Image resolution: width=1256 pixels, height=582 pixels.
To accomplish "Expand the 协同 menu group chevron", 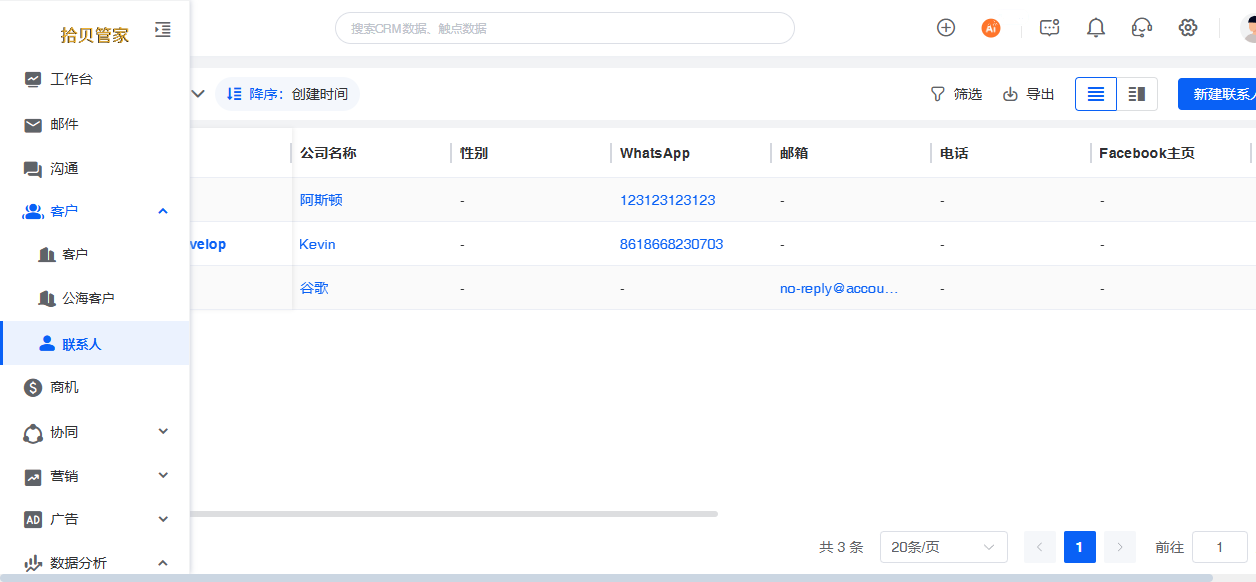I will [x=163, y=432].
